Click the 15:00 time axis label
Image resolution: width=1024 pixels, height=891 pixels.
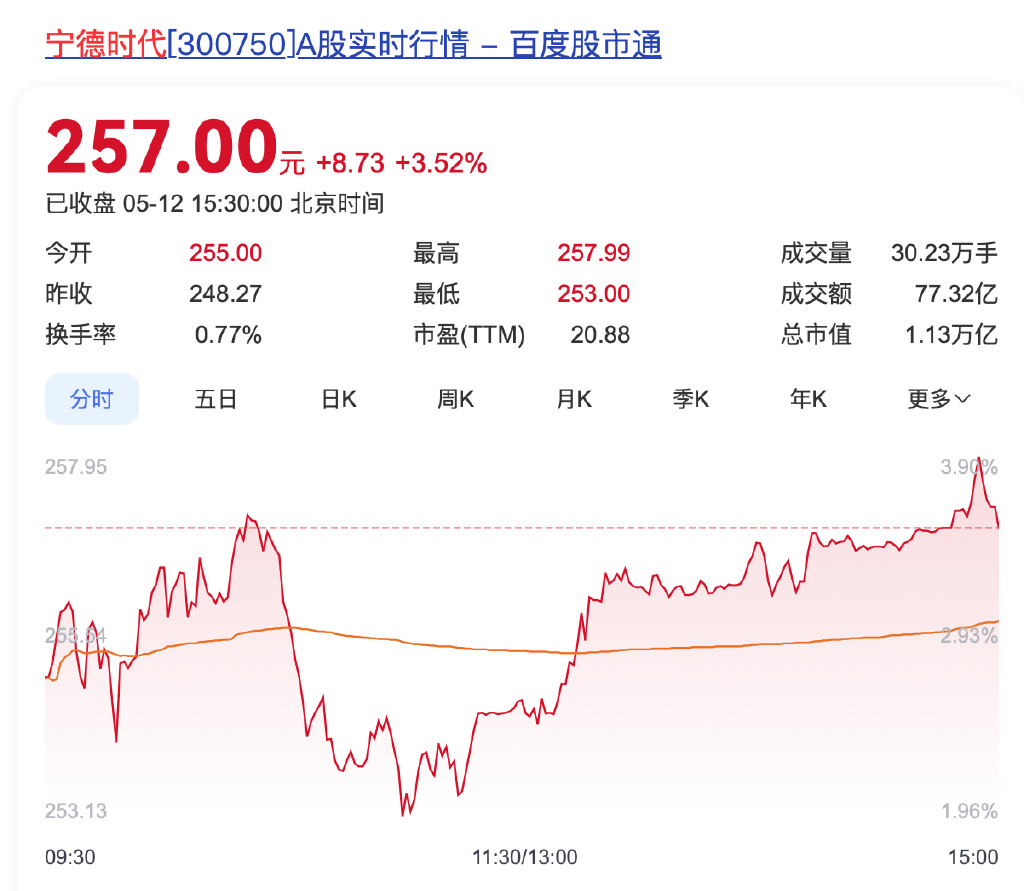click(x=973, y=856)
